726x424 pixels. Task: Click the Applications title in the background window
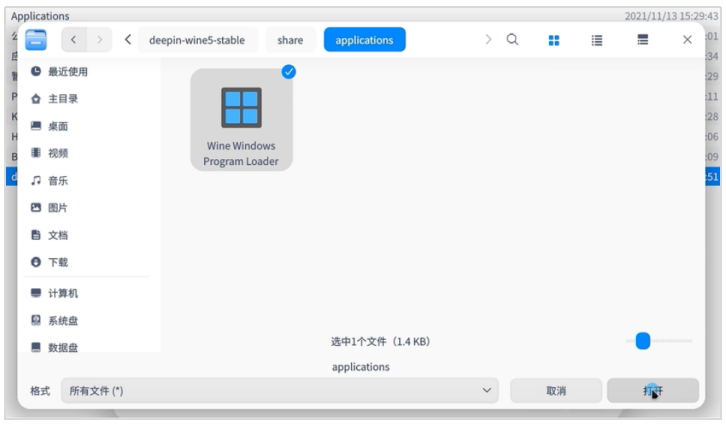coord(40,16)
